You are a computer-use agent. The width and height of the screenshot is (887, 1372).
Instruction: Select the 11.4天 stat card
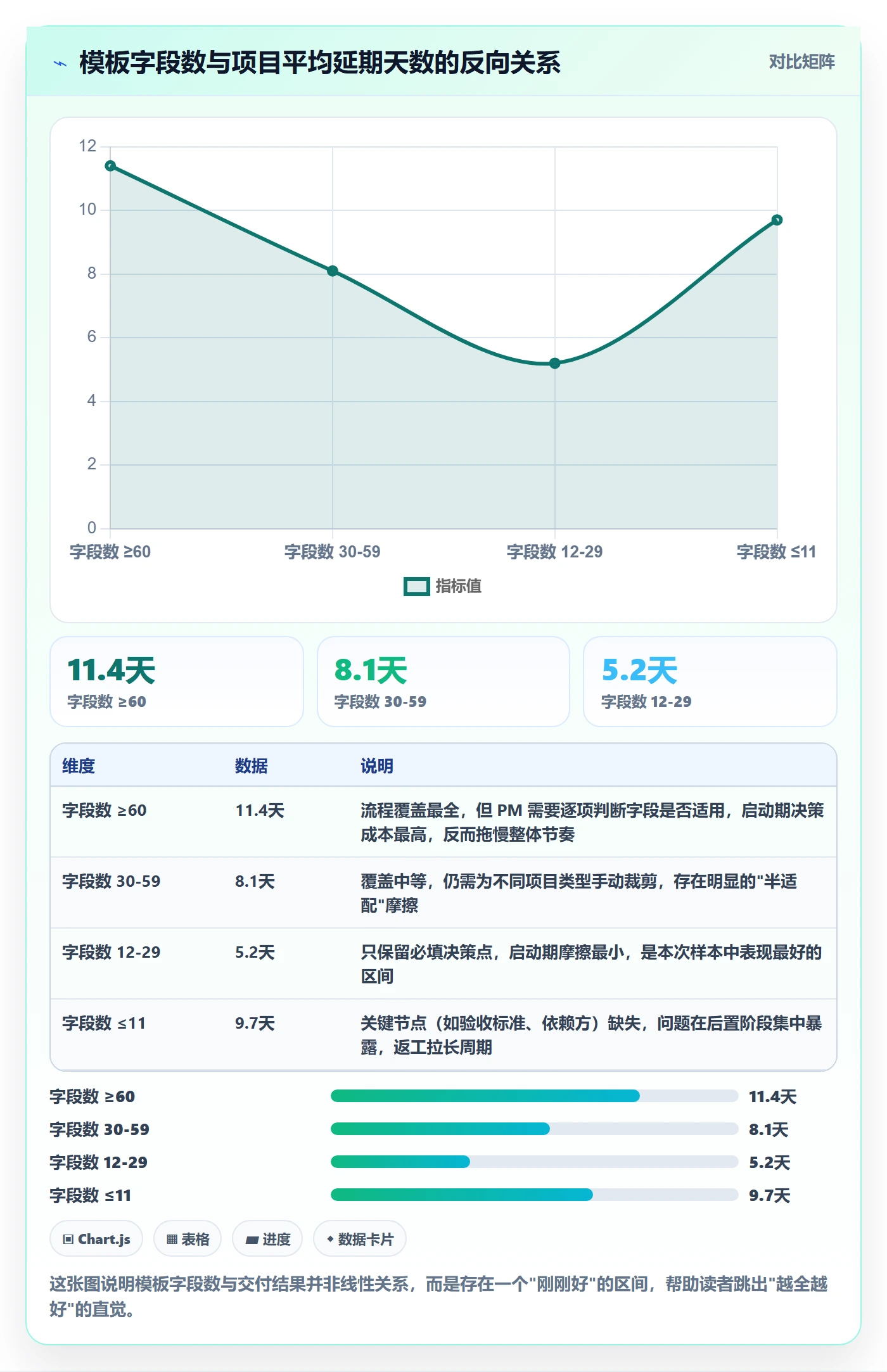pyautogui.click(x=177, y=682)
